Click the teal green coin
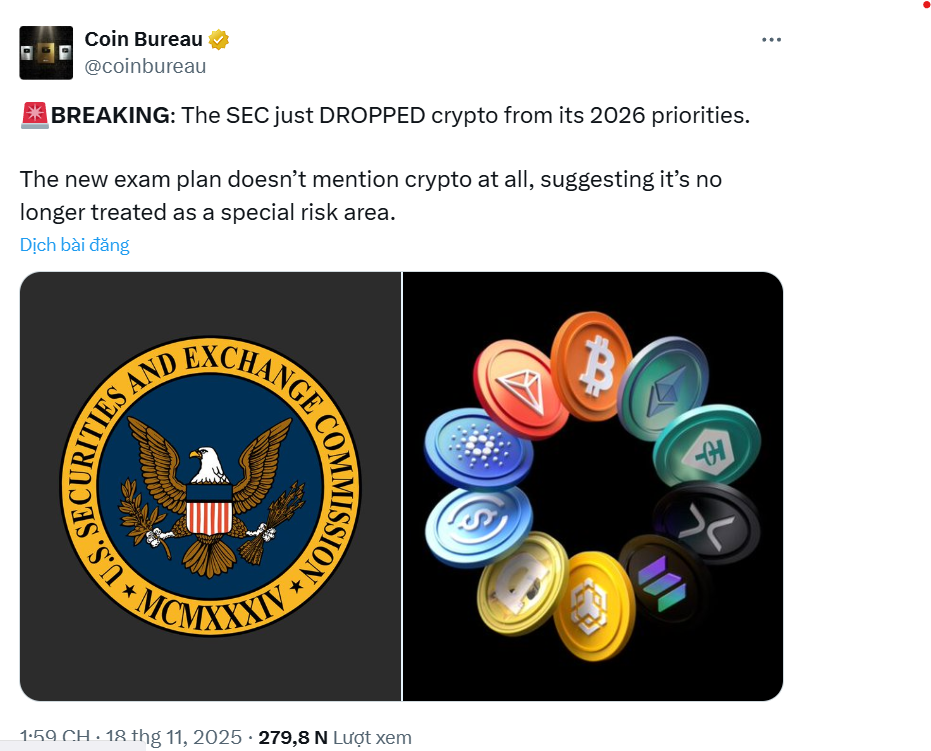Image resolution: width=931 pixels, height=751 pixels. [706, 448]
